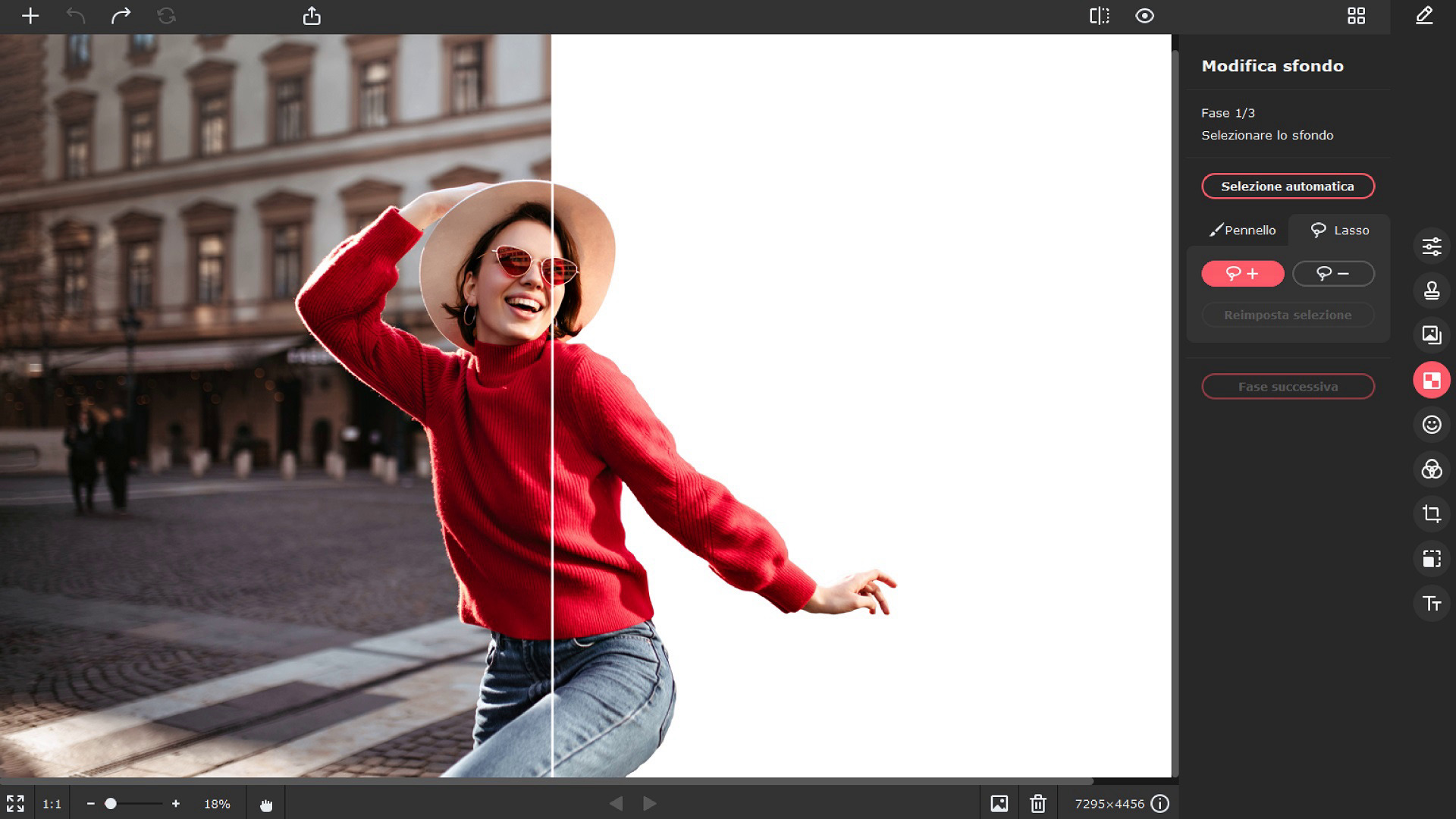This screenshot has height=819, width=1456.
Task: Delete image with trash icon
Action: 1037,803
